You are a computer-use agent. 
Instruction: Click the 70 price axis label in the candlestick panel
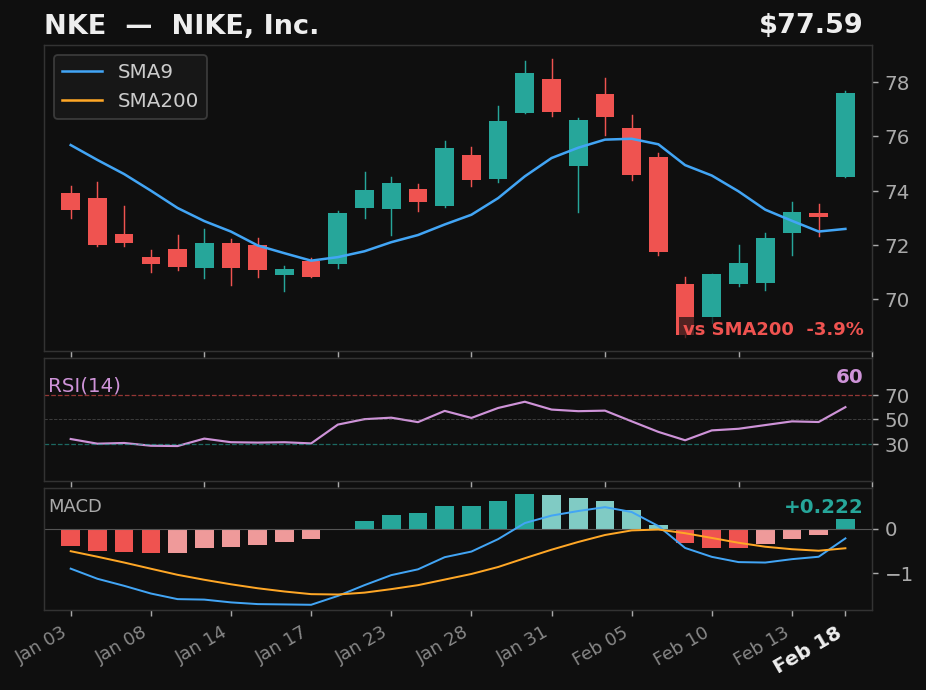(897, 300)
